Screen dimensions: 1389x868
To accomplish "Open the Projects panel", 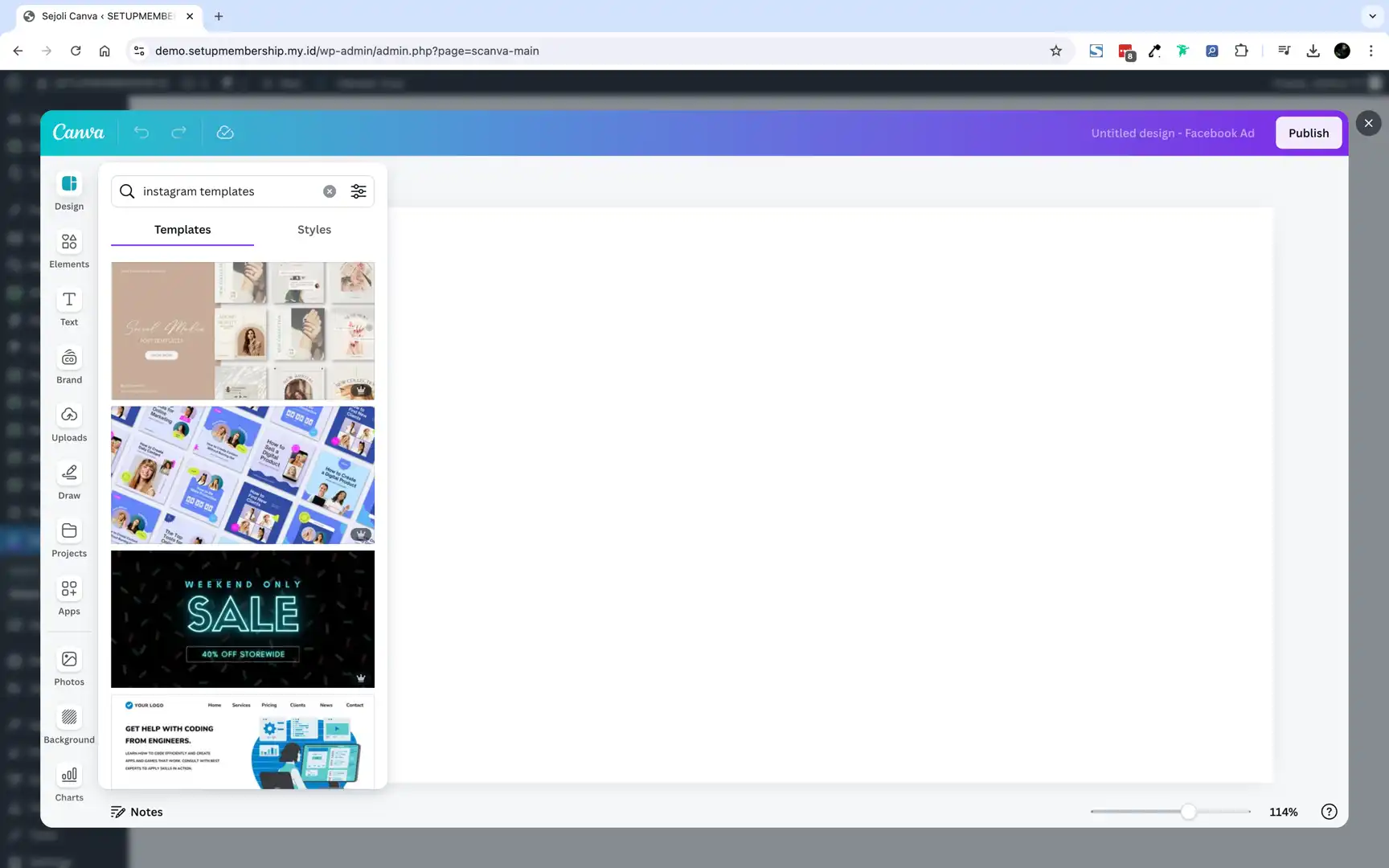I will pos(68,538).
